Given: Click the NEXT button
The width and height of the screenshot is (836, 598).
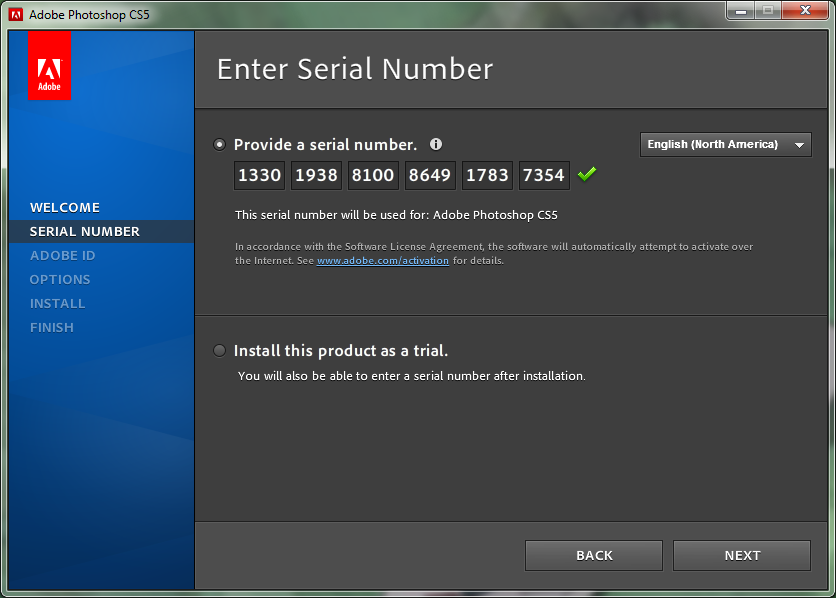Looking at the screenshot, I should pos(742,555).
